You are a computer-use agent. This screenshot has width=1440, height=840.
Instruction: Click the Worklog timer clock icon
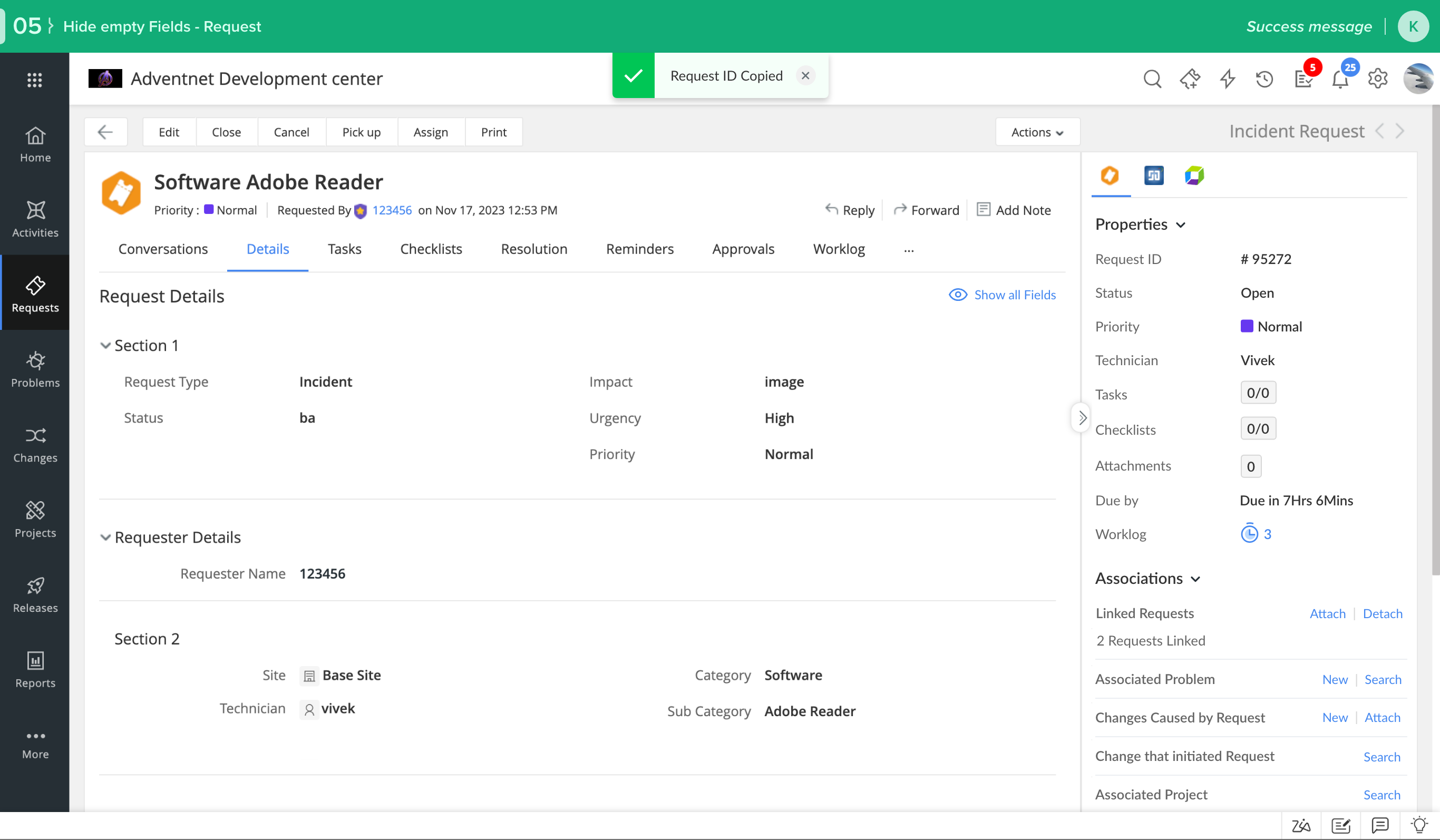pyautogui.click(x=1249, y=534)
